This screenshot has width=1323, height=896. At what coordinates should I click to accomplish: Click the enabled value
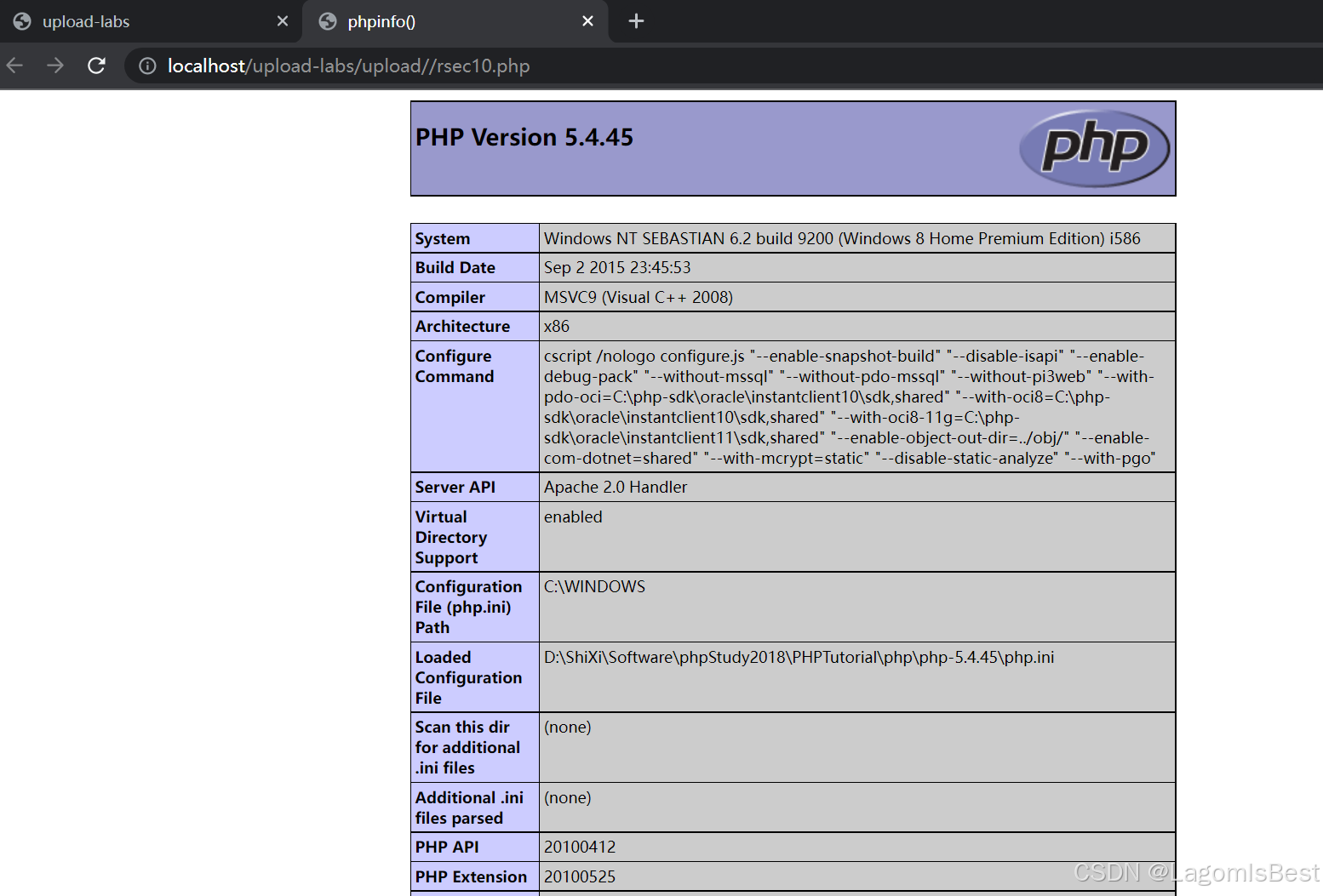[x=573, y=517]
